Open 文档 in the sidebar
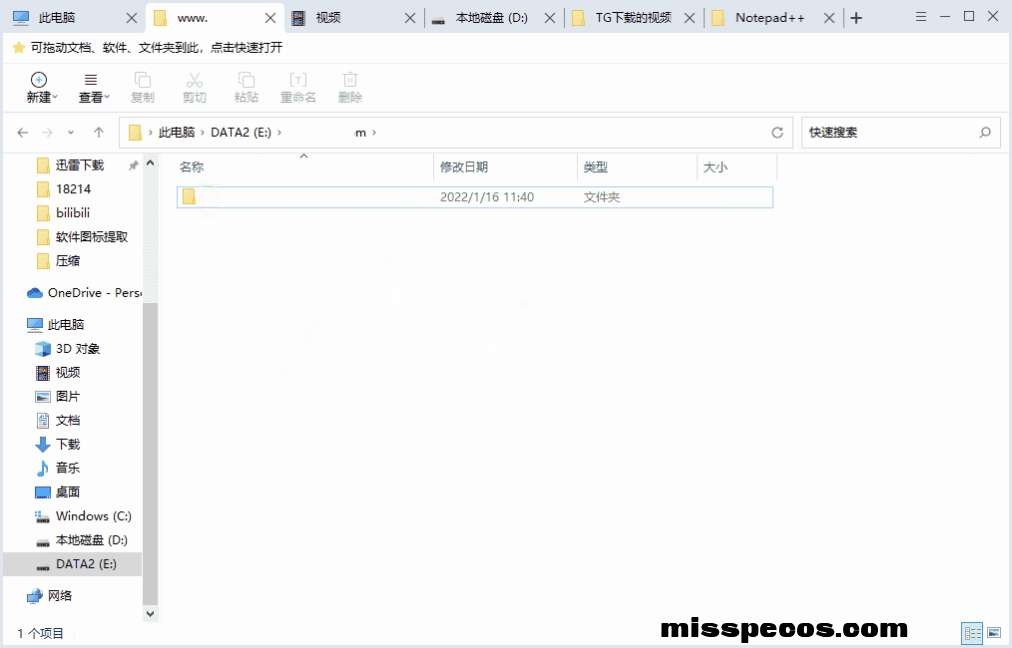 click(67, 420)
